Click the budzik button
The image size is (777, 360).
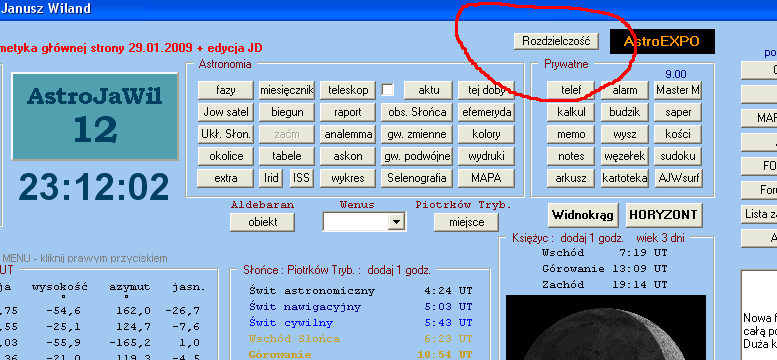coord(624,112)
